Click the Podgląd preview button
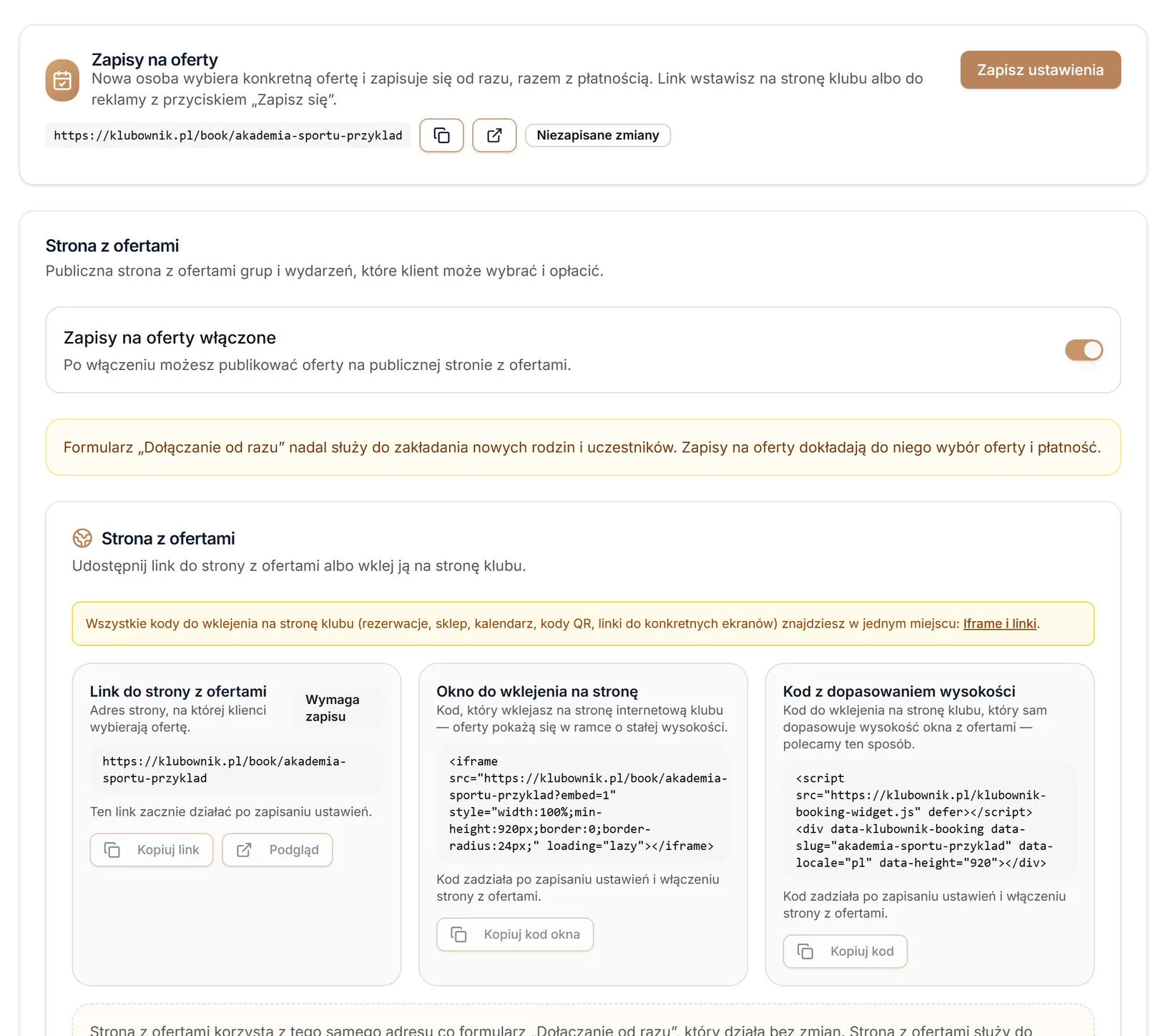Image resolution: width=1173 pixels, height=1036 pixels. pyautogui.click(x=277, y=850)
